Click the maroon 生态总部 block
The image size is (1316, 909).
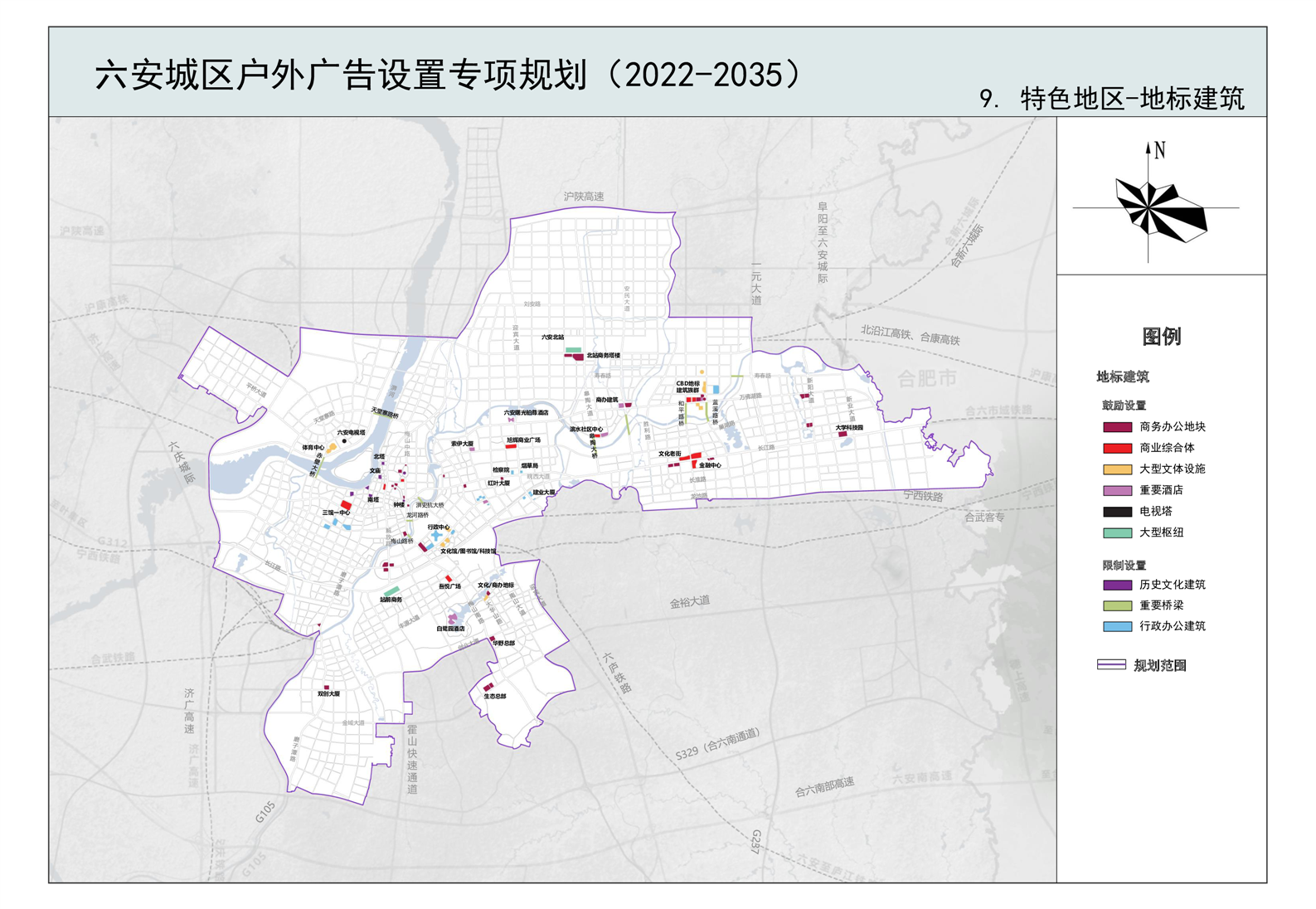pyautogui.click(x=488, y=688)
